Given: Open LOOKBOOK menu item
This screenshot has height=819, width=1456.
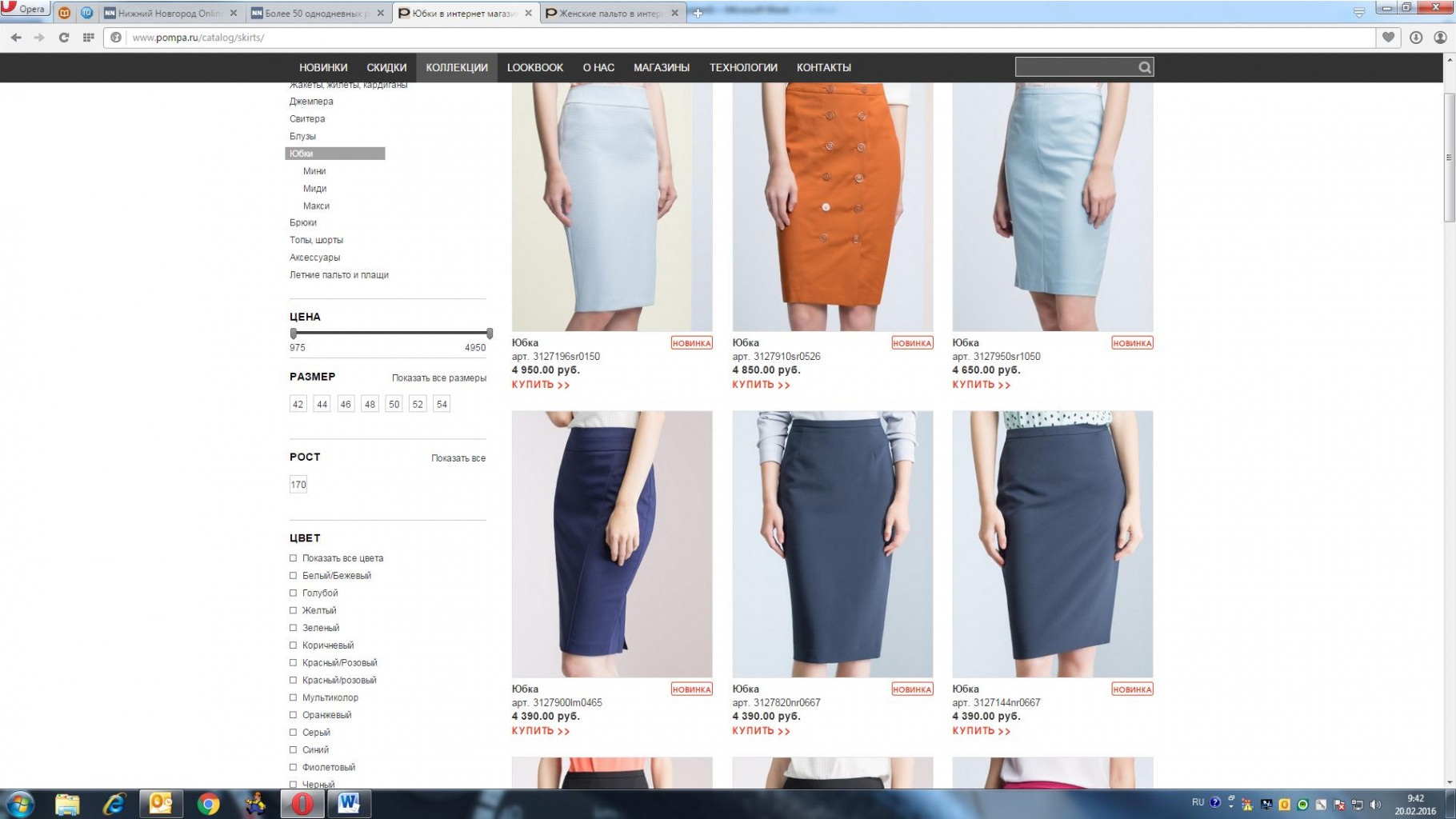Looking at the screenshot, I should point(535,68).
